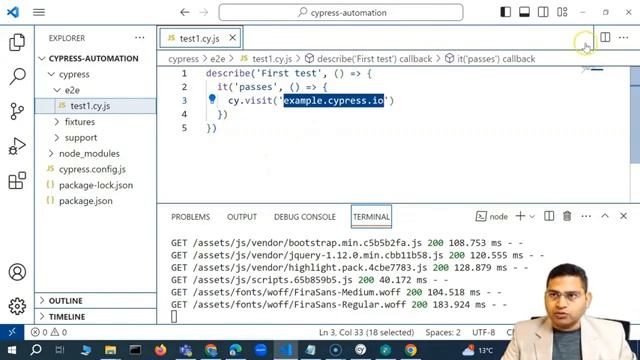Click the lightbulb code action icon
Image resolution: width=640 pixels, height=360 pixels.
[x=212, y=99]
